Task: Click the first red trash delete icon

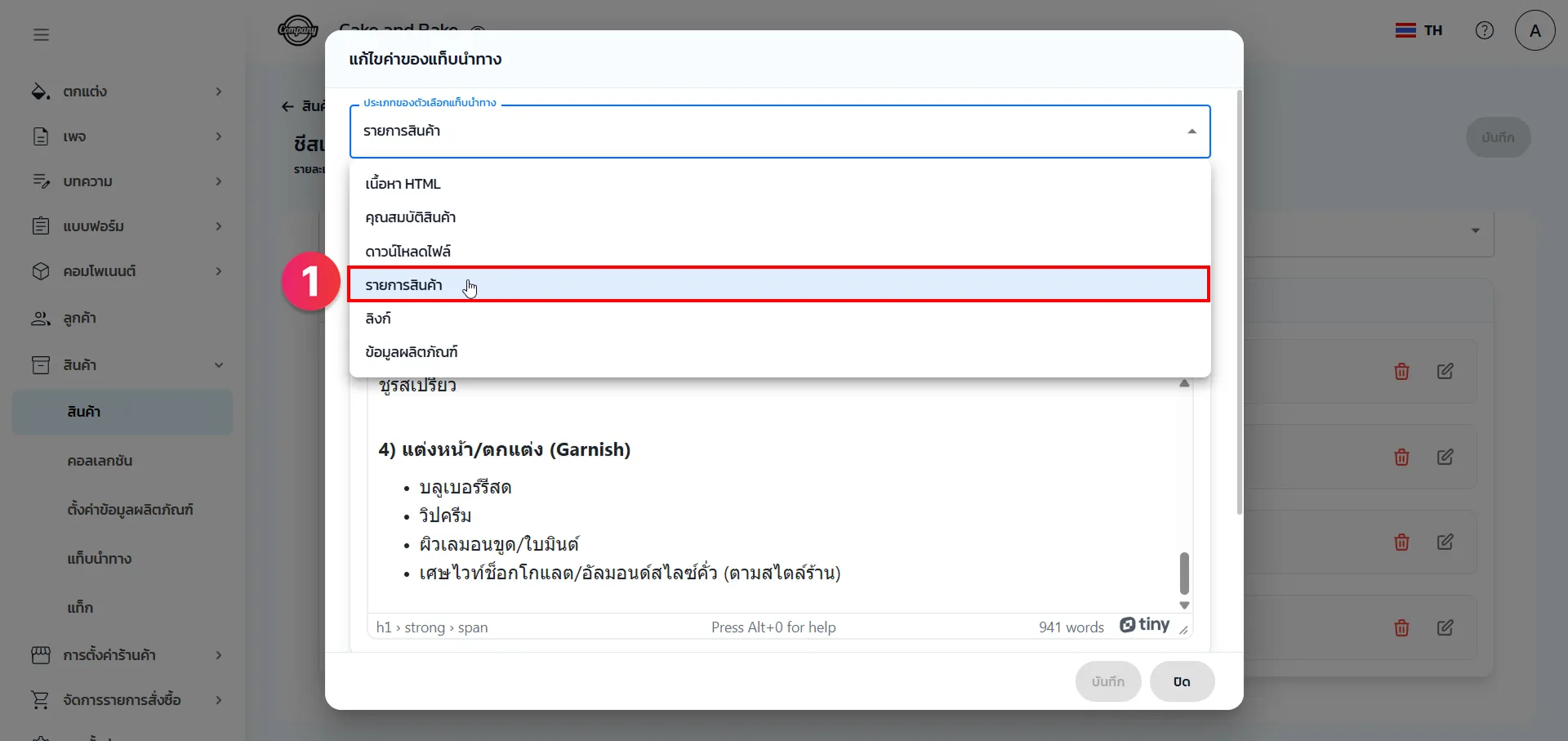Action: tap(1401, 372)
